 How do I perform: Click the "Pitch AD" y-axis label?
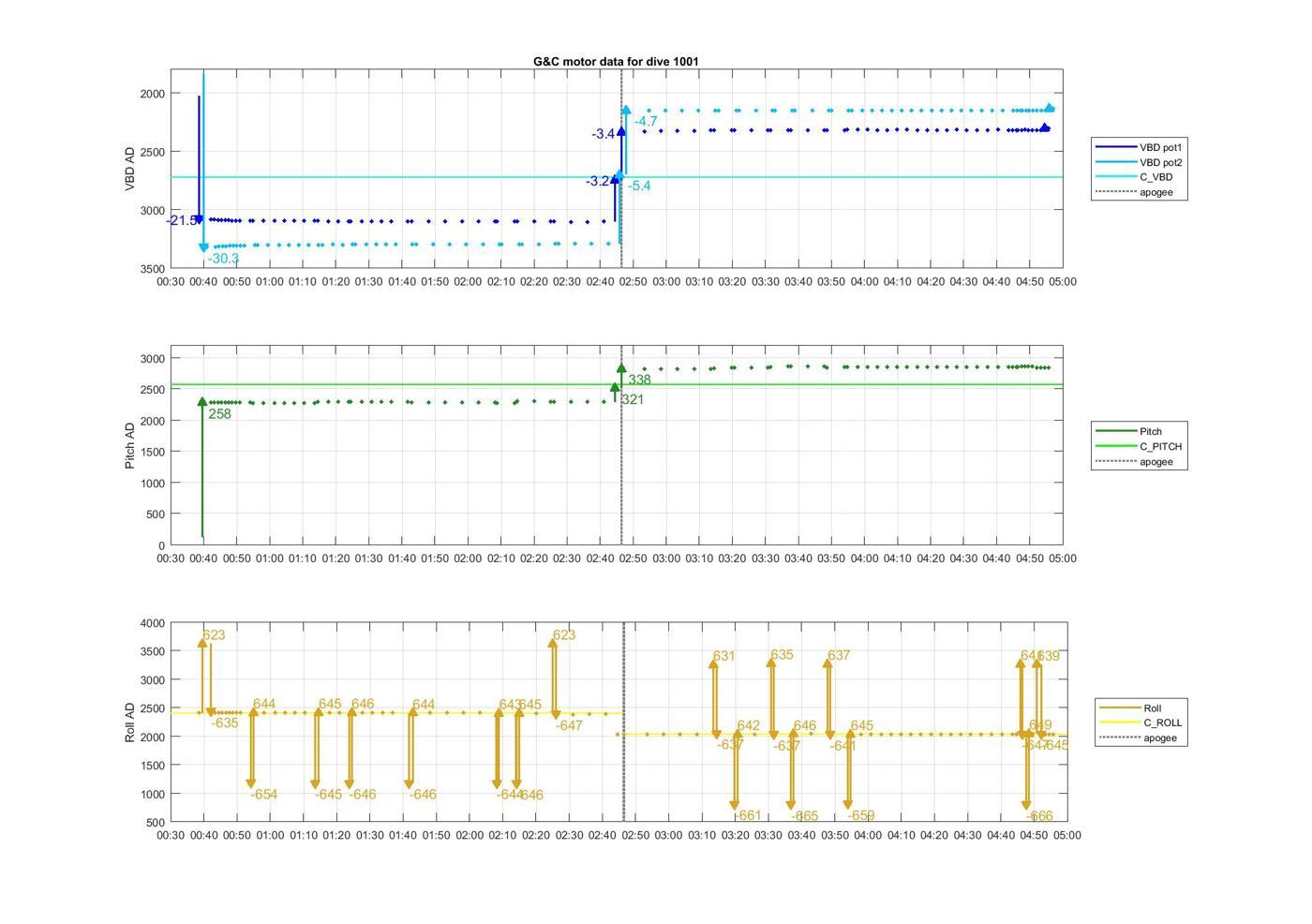click(130, 445)
